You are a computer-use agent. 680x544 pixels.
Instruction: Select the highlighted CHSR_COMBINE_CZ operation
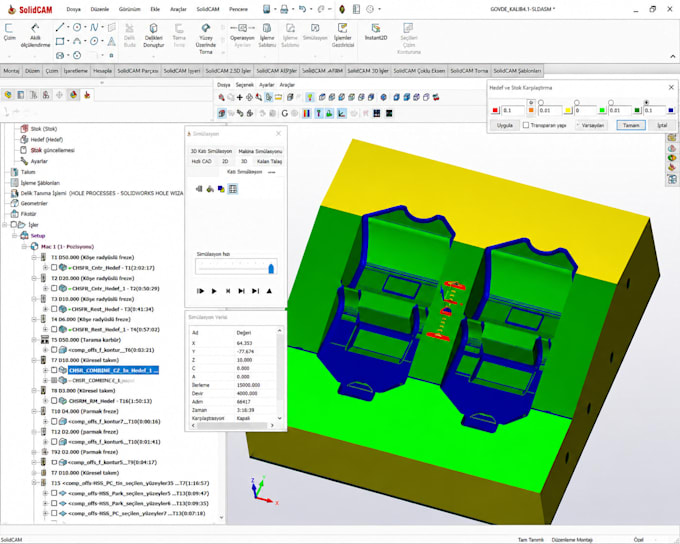tap(114, 370)
